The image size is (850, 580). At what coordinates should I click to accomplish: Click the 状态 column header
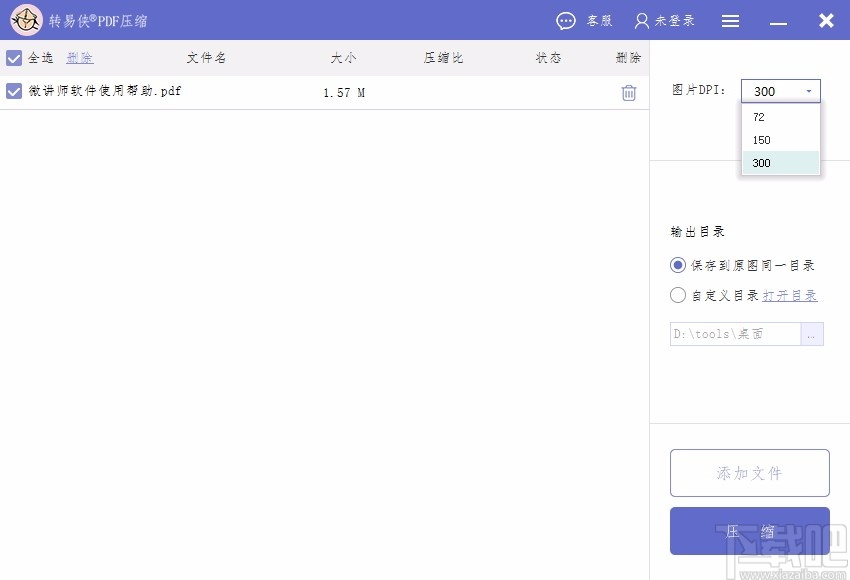547,58
